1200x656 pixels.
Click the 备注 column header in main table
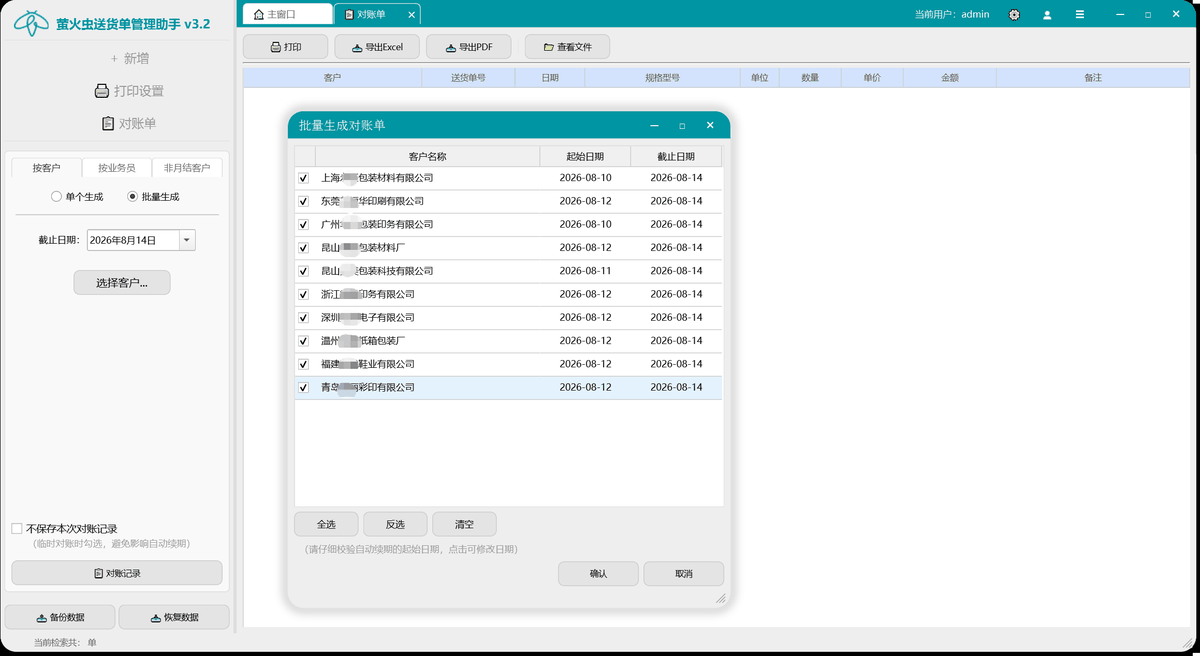(1092, 77)
